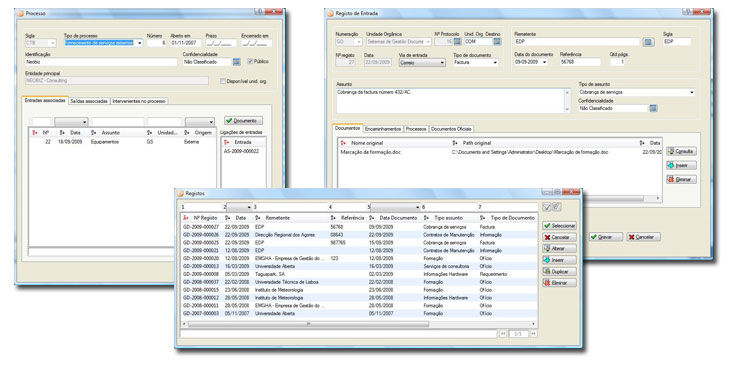Switch to Documentos Oficiais tab
Screen dimensions: 729x372
click(x=451, y=129)
